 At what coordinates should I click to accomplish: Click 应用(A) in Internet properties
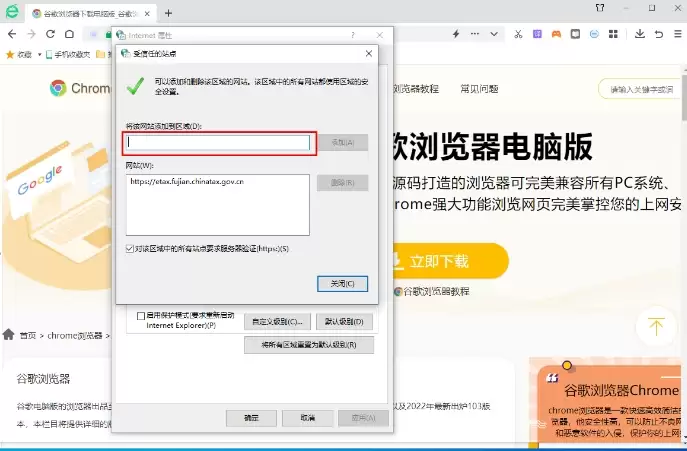363,418
